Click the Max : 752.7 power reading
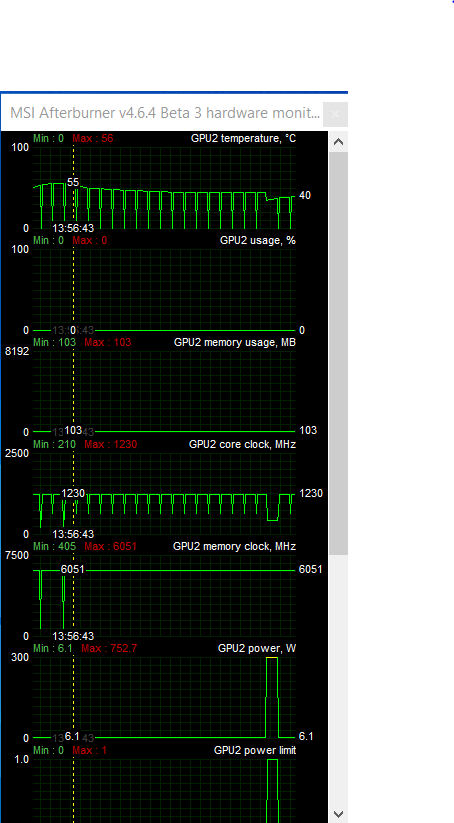 pyautogui.click(x=109, y=649)
